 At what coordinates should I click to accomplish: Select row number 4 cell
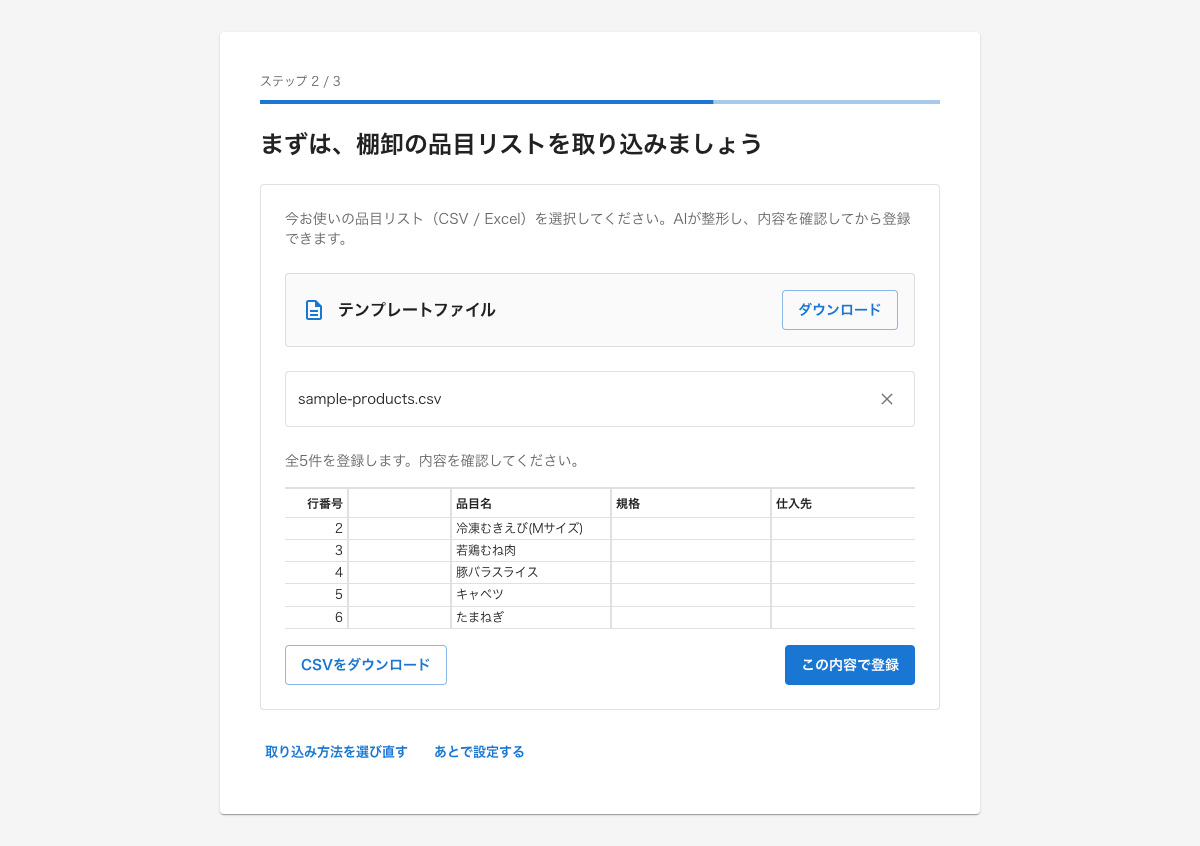(316, 572)
